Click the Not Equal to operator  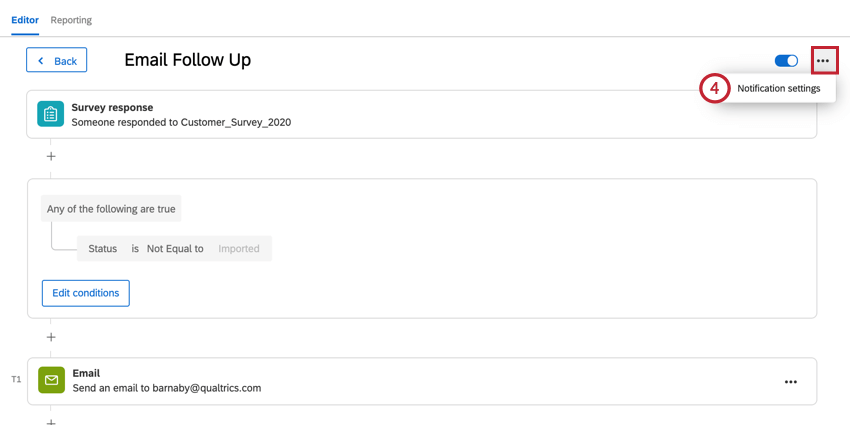click(175, 249)
